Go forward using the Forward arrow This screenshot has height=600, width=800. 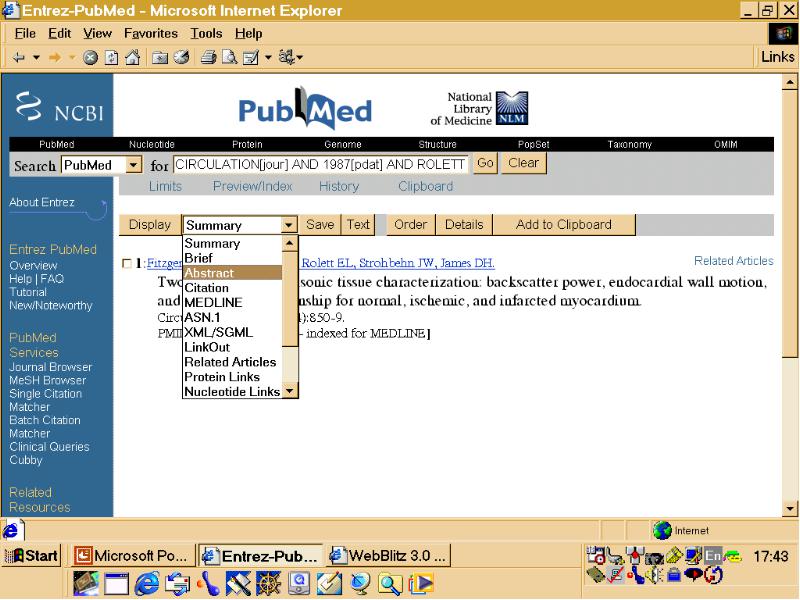click(55, 57)
